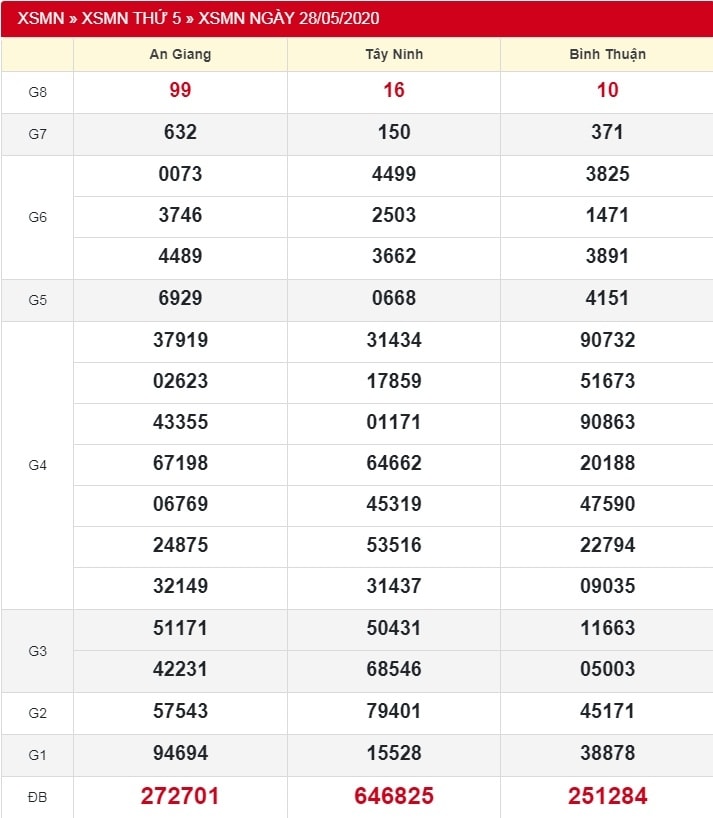Open the XSMN THỨ 5 breadcrumb link
Screen dimensions: 713x818
pos(134,18)
